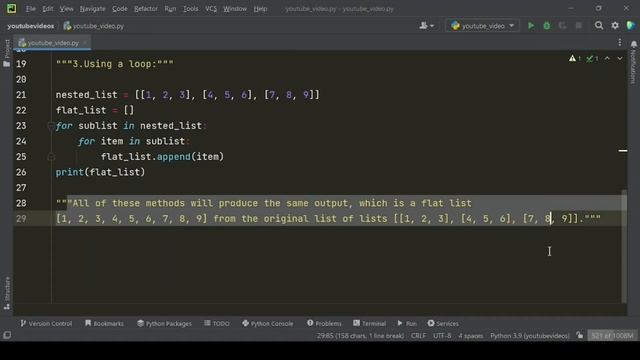640x360 pixels.
Task: Open the Version Control tool window
Action: point(46,323)
